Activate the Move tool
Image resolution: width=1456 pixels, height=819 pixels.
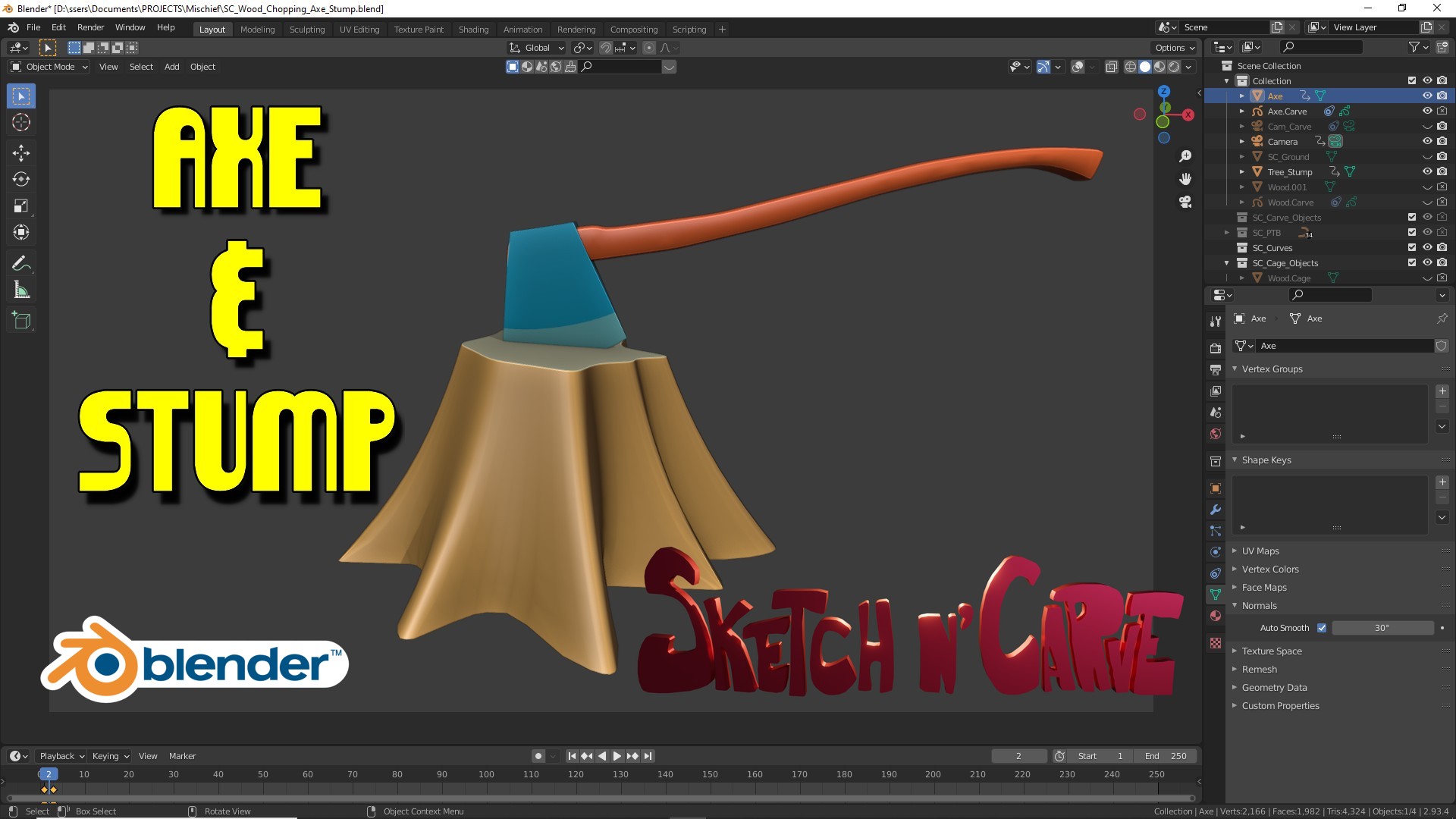pos(21,153)
